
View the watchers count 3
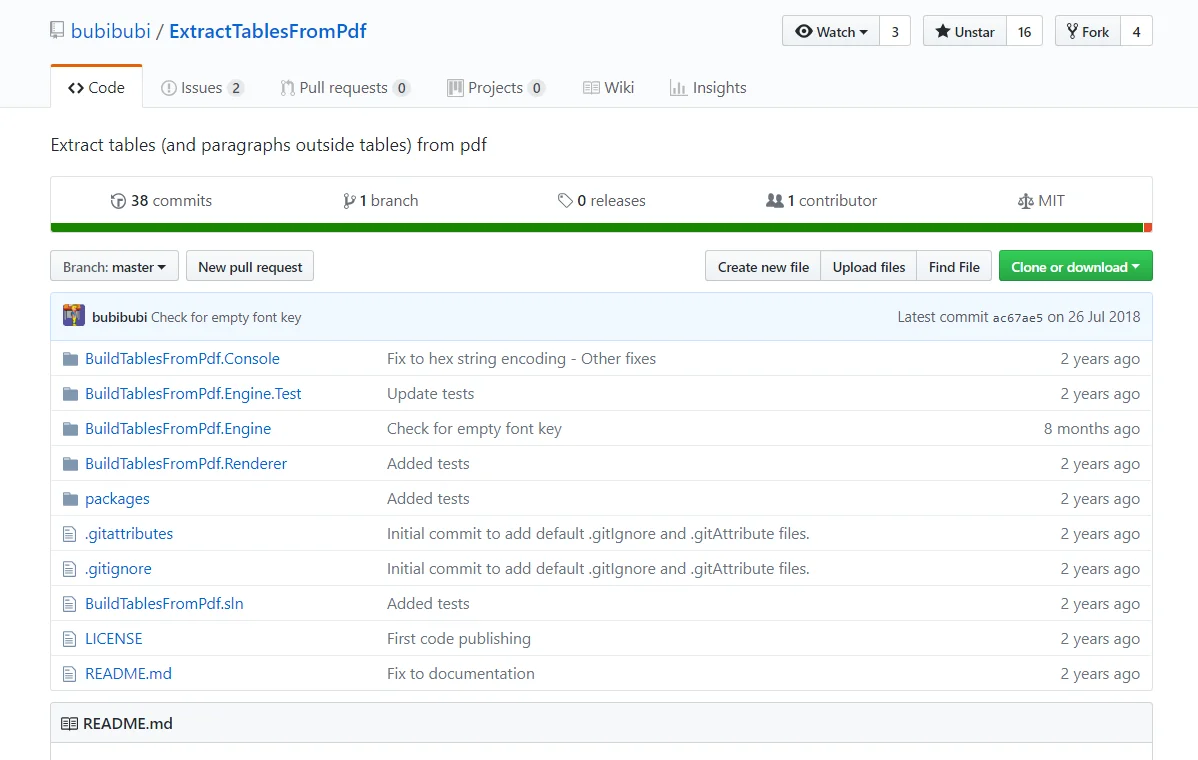(895, 31)
